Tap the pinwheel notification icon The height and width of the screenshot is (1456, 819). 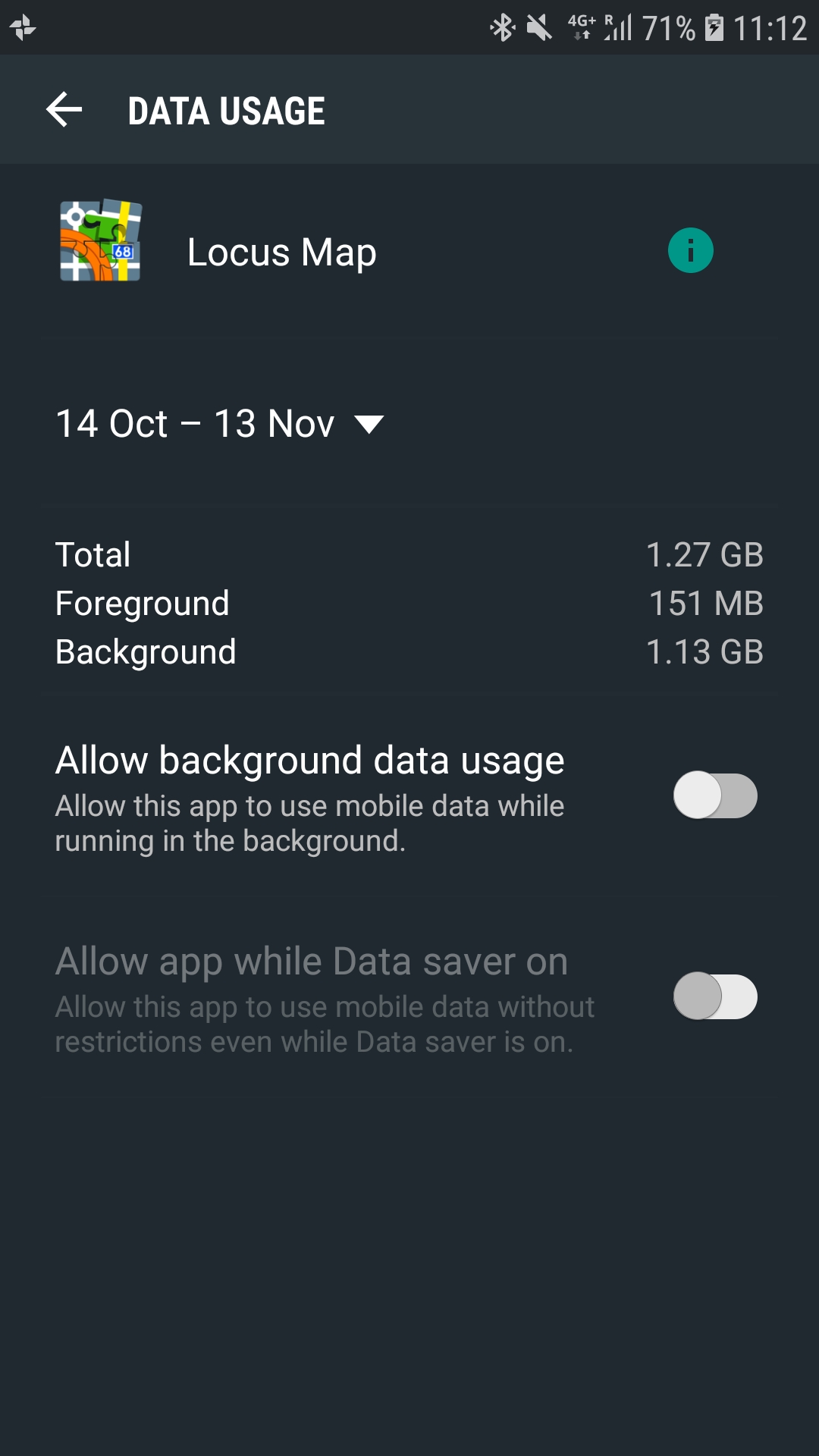23,28
